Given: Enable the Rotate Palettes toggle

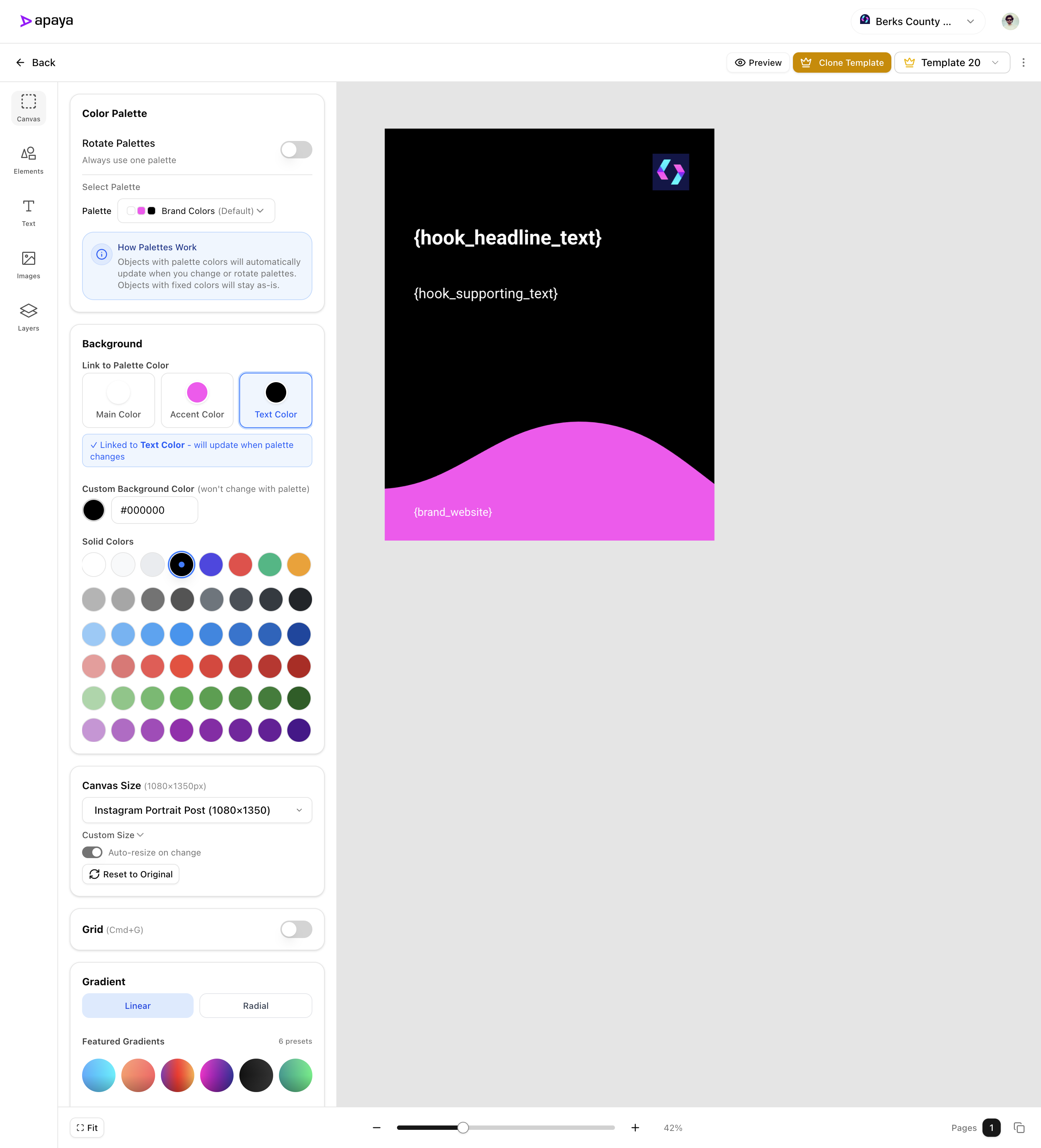Looking at the screenshot, I should 296,150.
